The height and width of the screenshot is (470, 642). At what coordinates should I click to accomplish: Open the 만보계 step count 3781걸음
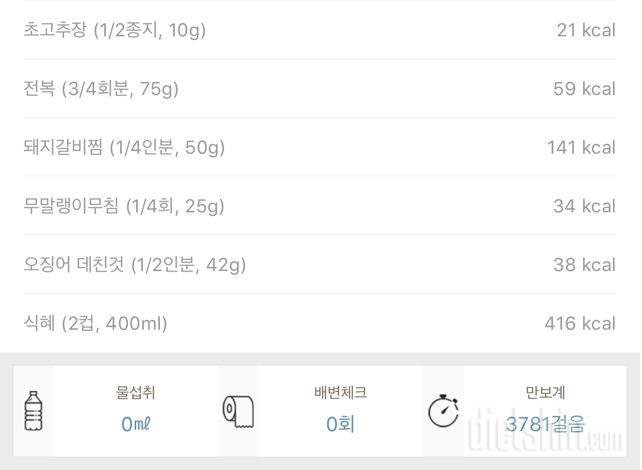[544, 425]
